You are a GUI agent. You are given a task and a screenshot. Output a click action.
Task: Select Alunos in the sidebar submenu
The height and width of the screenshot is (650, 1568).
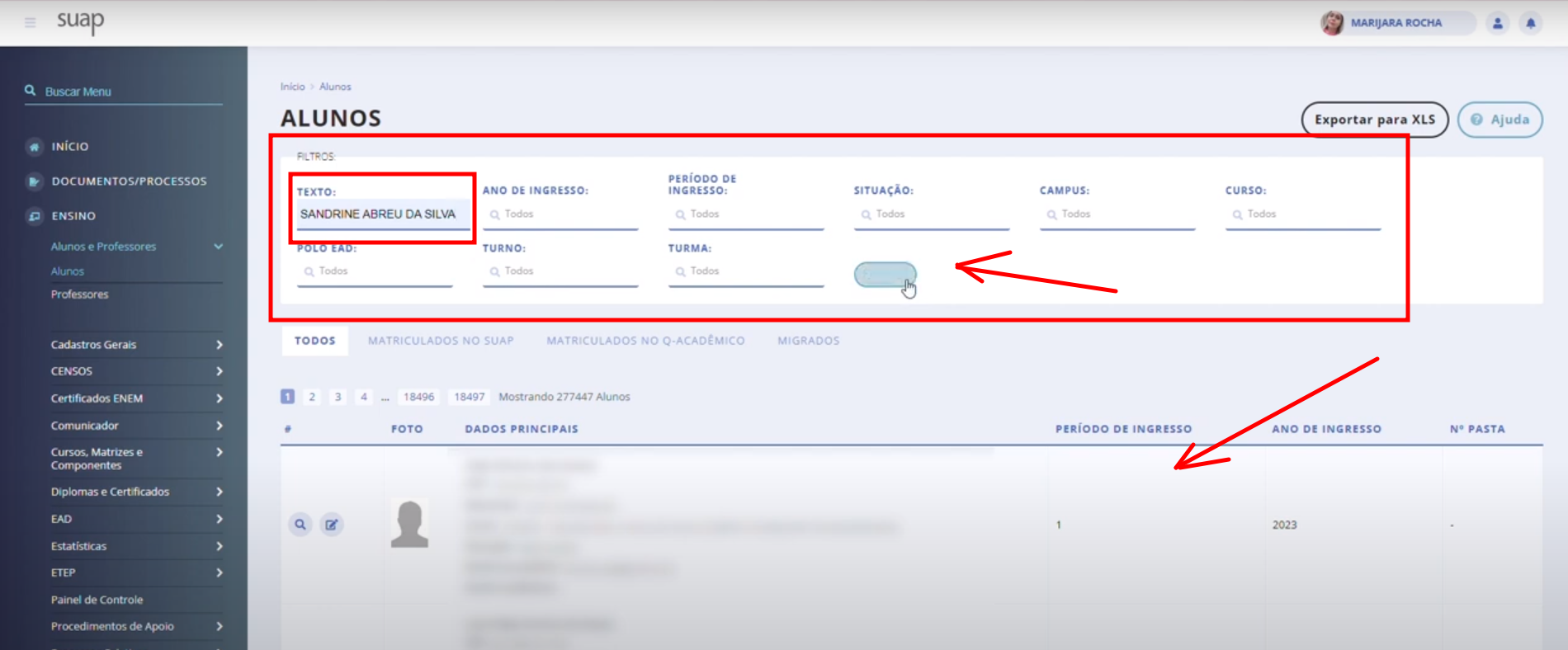68,271
